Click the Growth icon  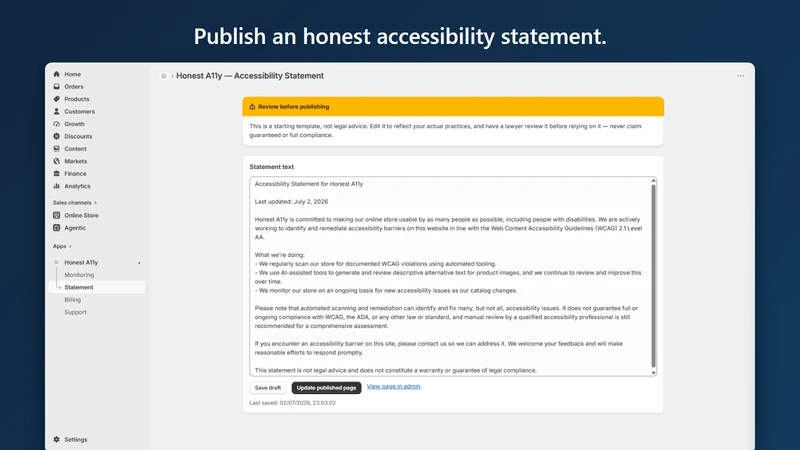click(57, 124)
